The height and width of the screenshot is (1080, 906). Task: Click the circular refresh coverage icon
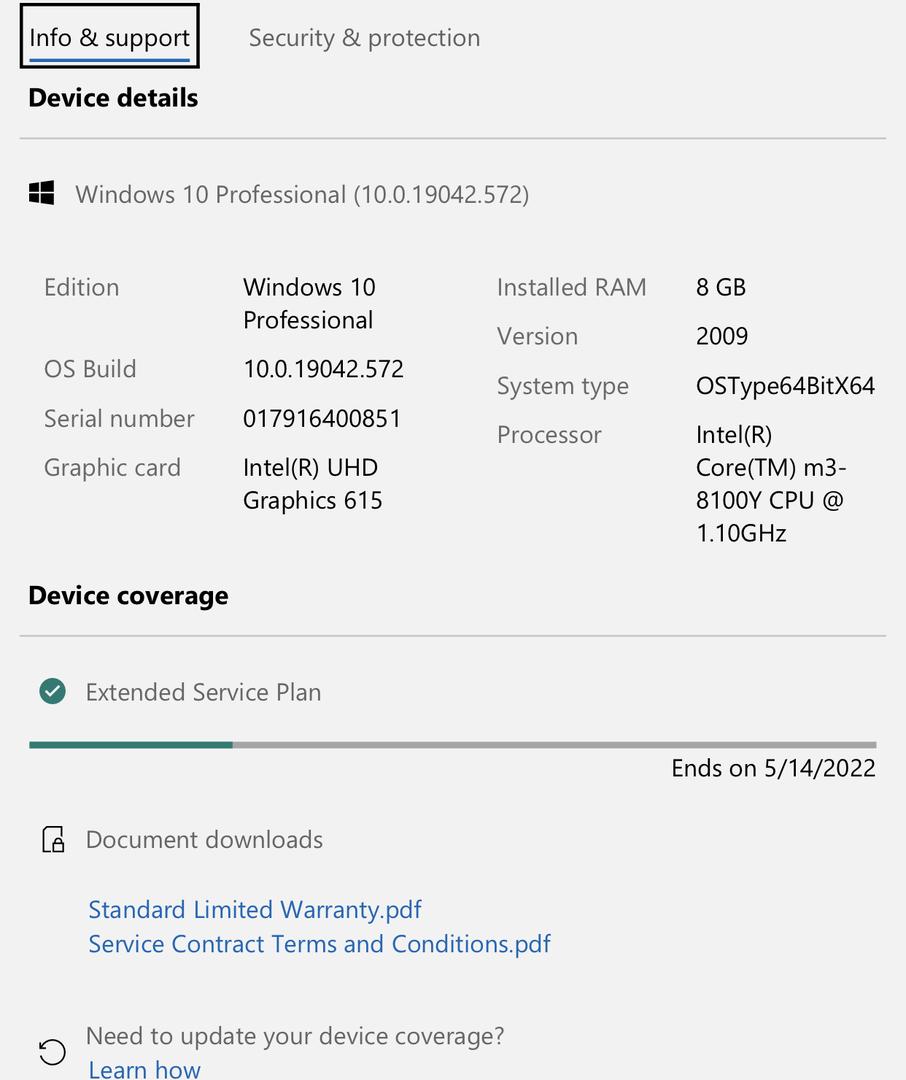coord(53,1052)
